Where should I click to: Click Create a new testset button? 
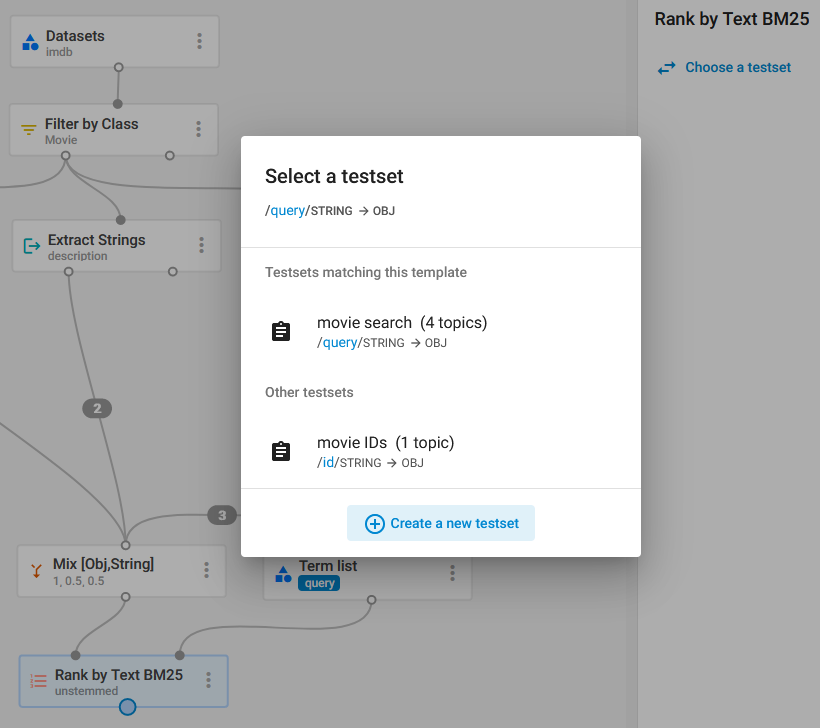coord(441,523)
